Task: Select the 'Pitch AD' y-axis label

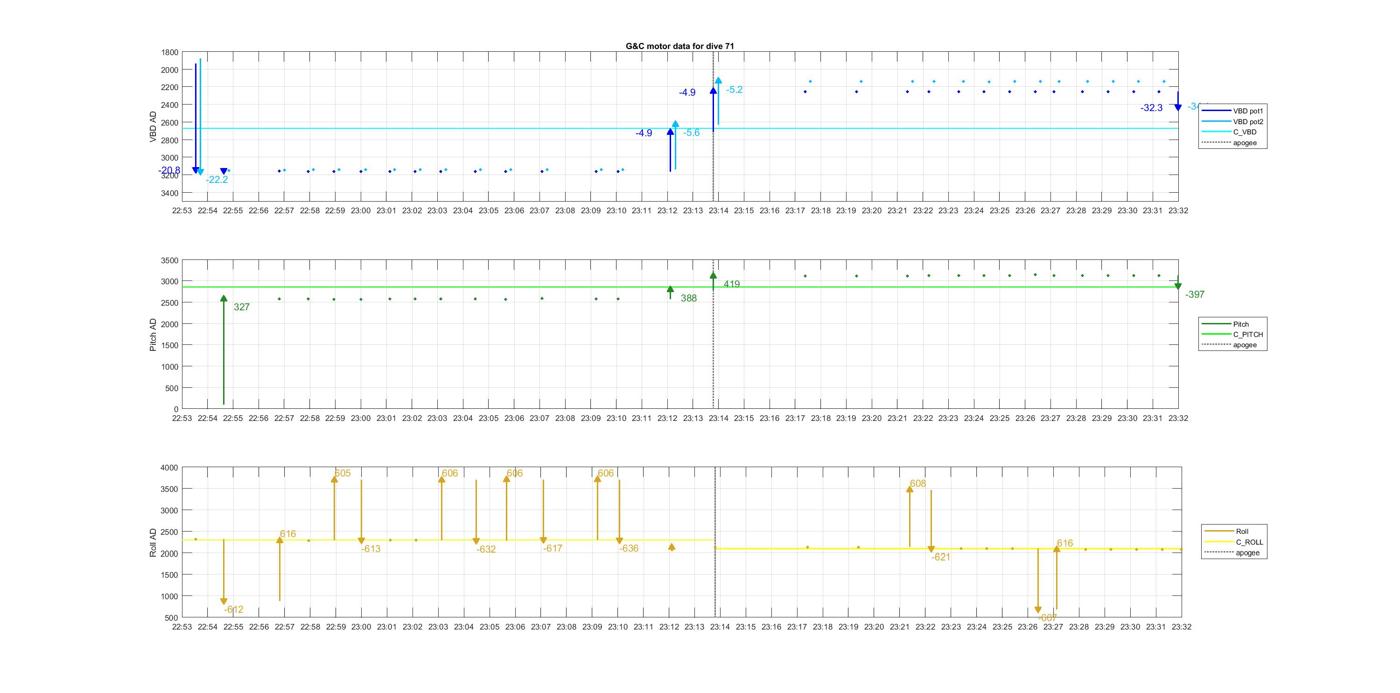Action: coord(154,334)
